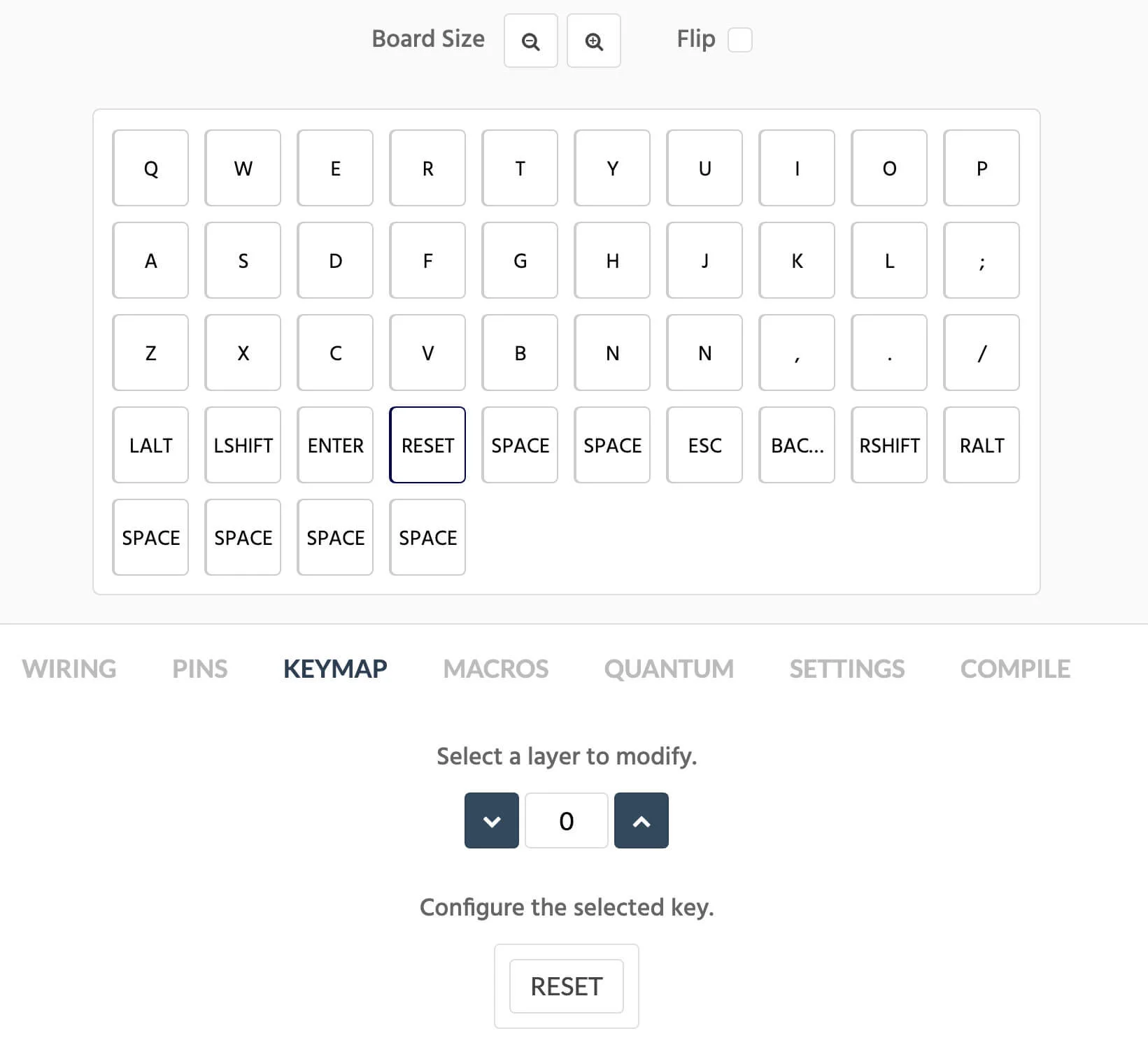Select the RSHIFT key on the board
1148x1045 pixels.
pyautogui.click(x=889, y=445)
